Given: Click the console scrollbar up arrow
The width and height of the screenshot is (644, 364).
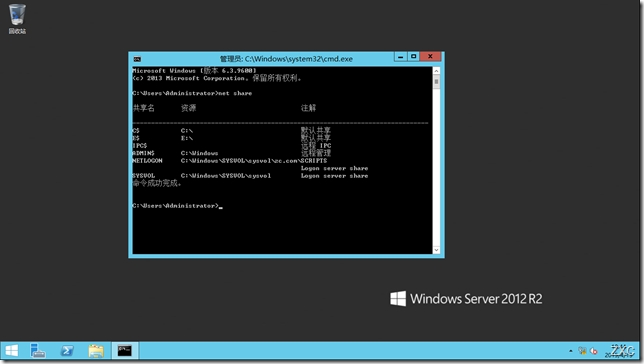Looking at the screenshot, I should [436, 71].
